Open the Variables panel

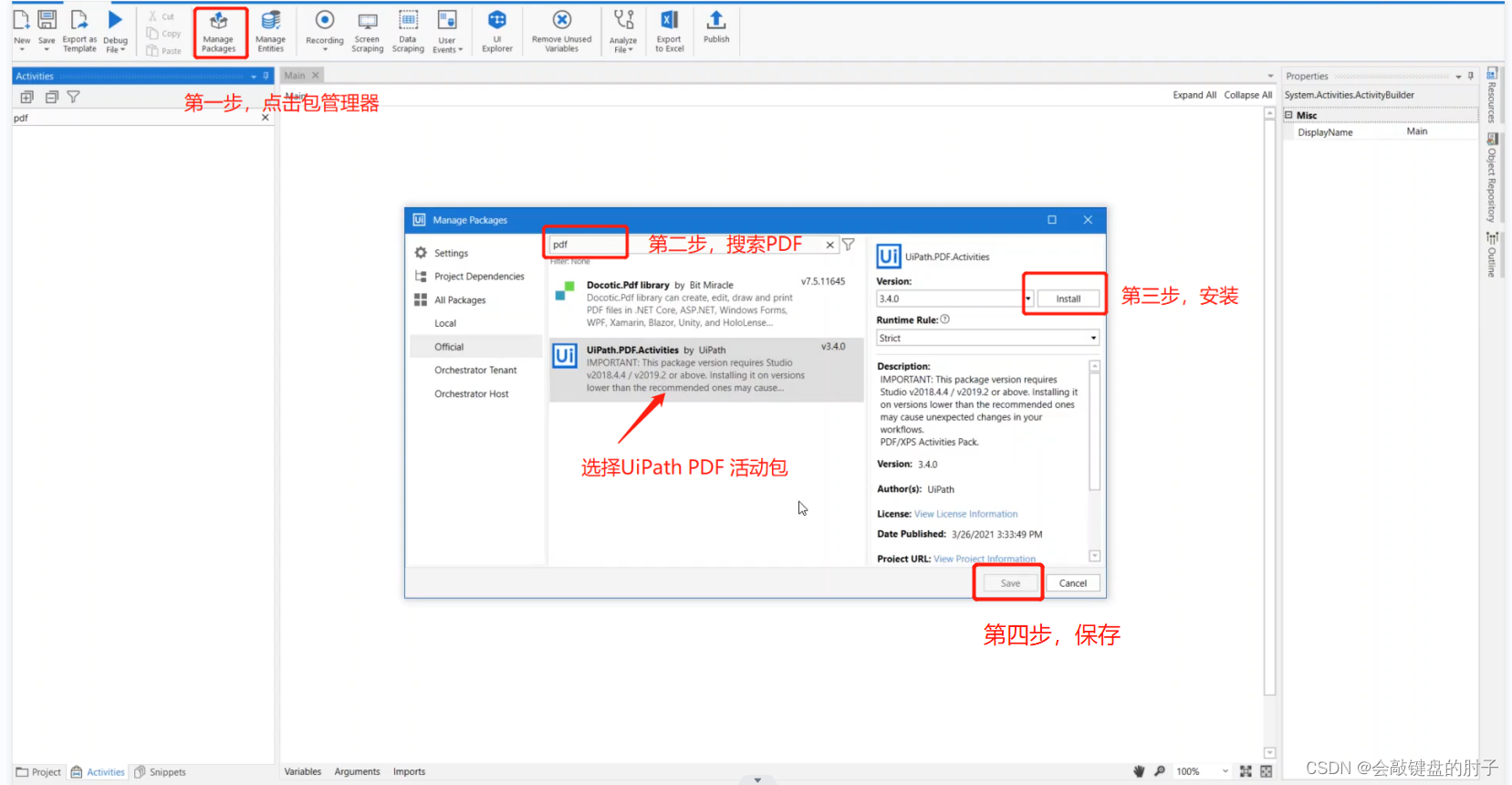[303, 771]
